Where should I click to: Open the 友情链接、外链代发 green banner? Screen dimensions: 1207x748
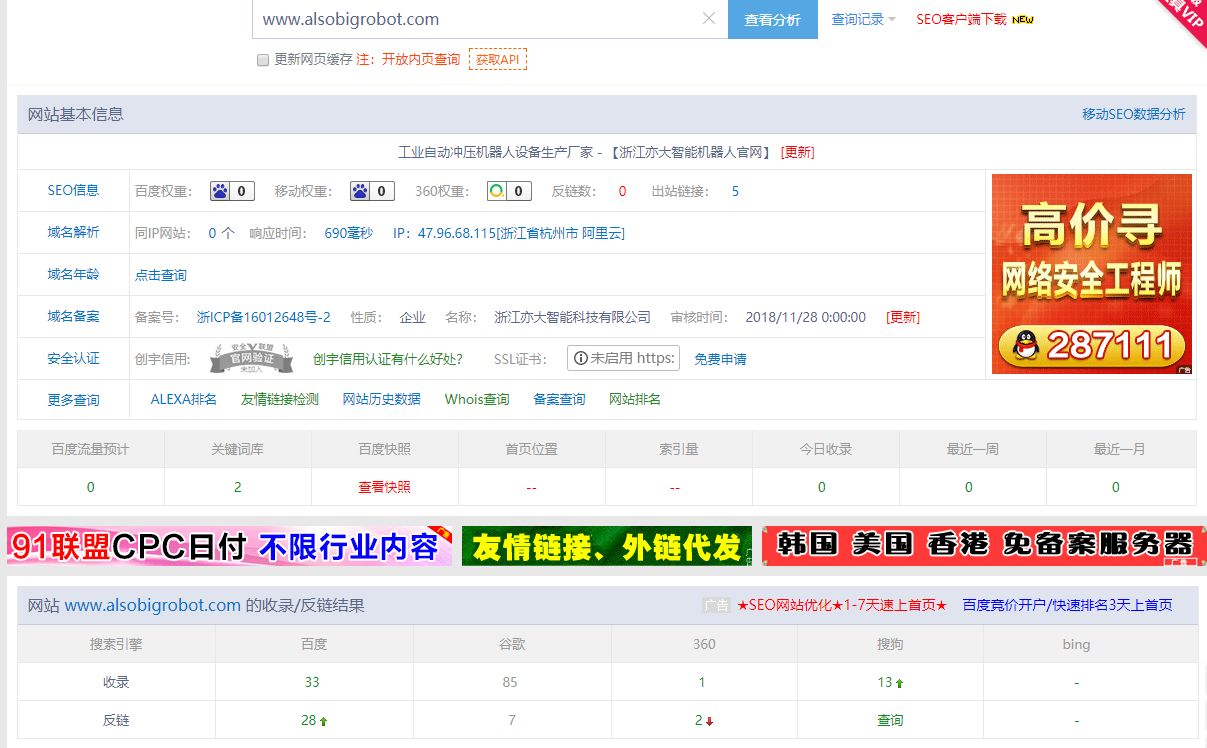pyautogui.click(x=606, y=546)
